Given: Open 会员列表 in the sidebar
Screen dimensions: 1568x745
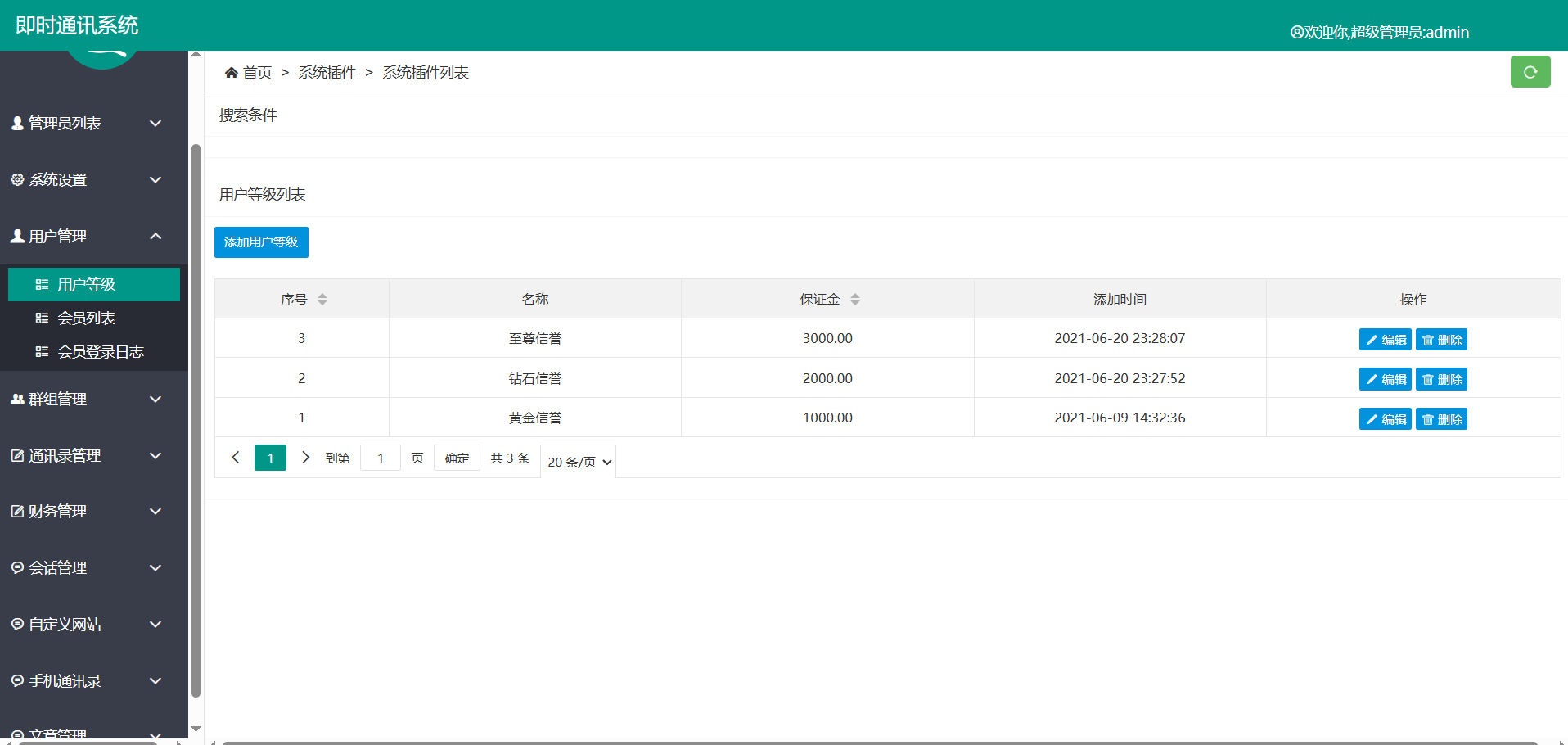Looking at the screenshot, I should 86,318.
